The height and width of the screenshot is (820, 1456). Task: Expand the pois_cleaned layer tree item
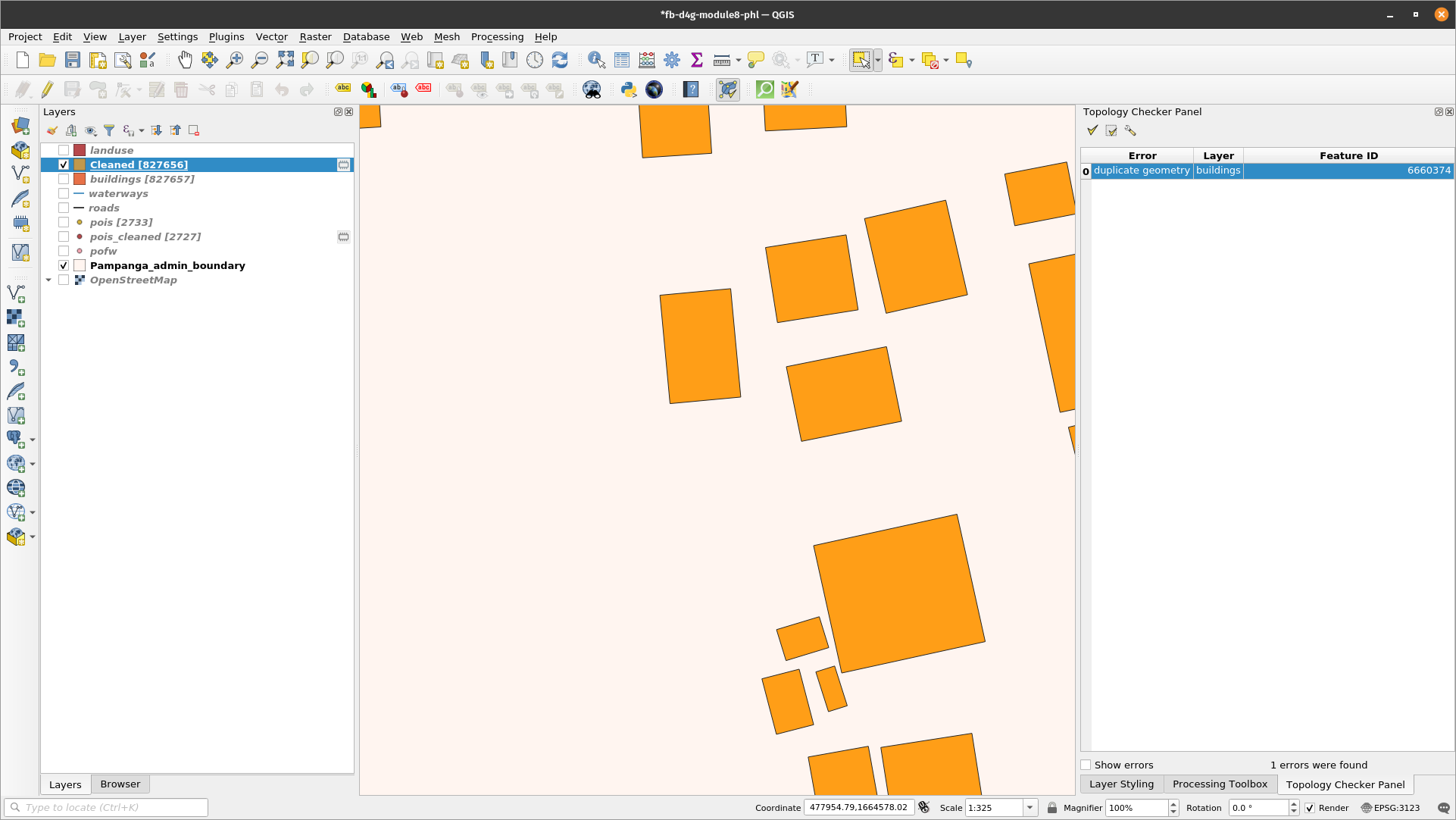tap(48, 236)
